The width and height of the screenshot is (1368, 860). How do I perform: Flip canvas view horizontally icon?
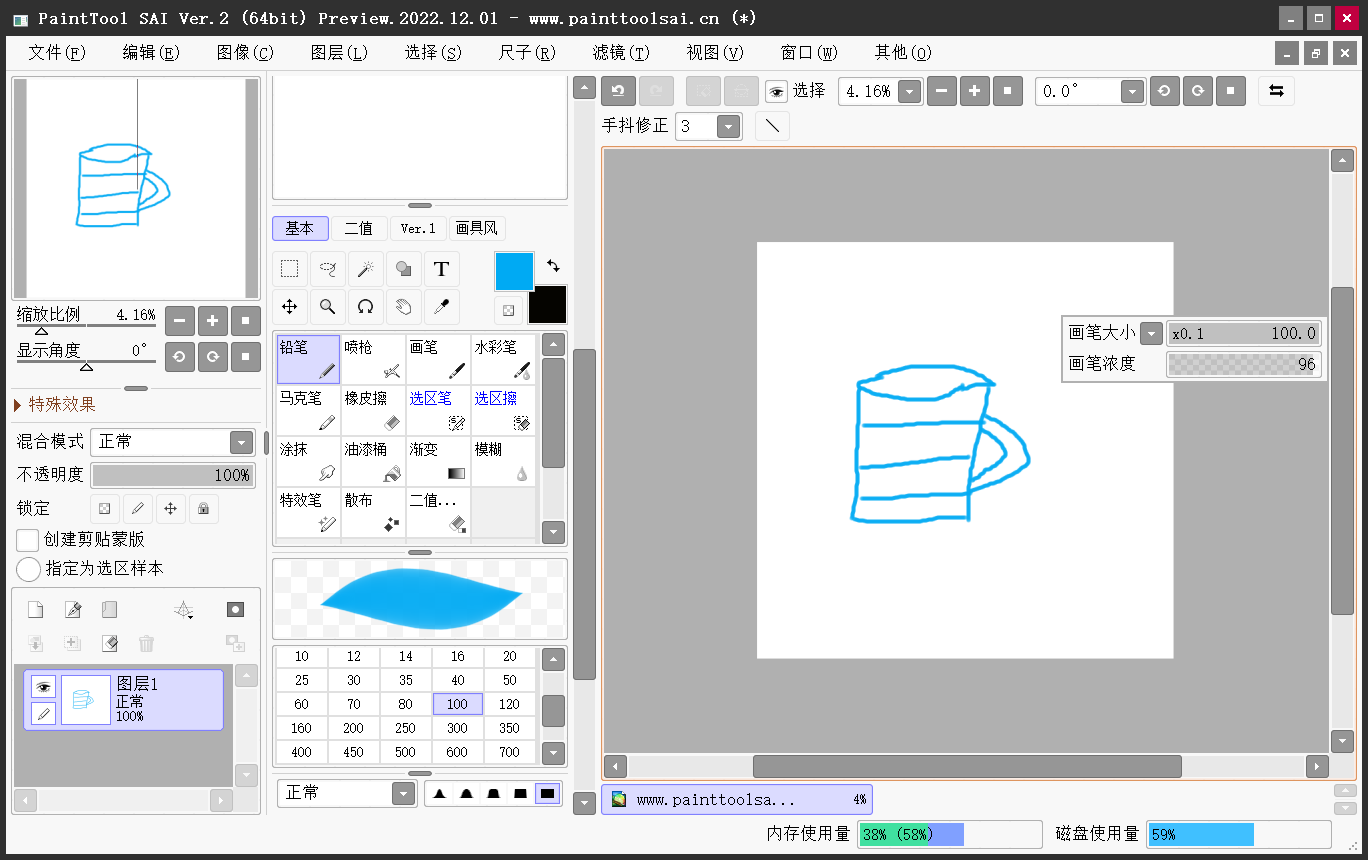click(1276, 91)
